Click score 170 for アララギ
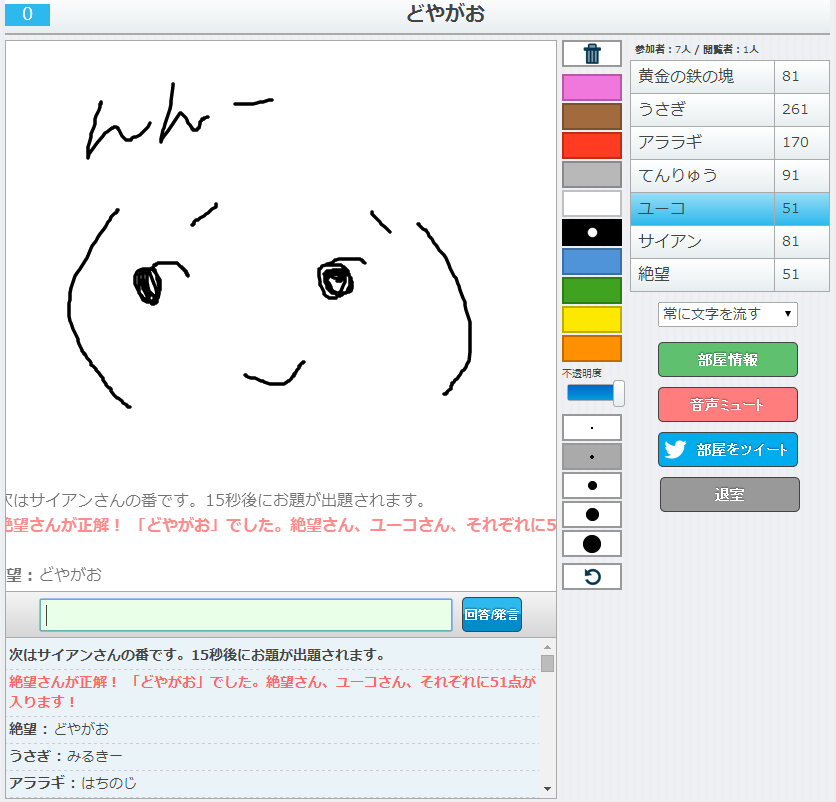This screenshot has width=836, height=802. 795,143
